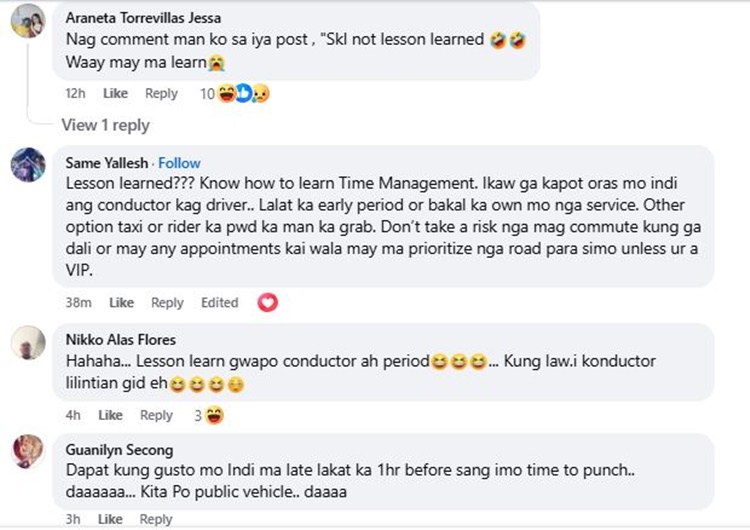Image resolution: width=750 pixels, height=530 pixels.
Task: Click heart reaction on Same Yallesh's comment
Action: 267,302
